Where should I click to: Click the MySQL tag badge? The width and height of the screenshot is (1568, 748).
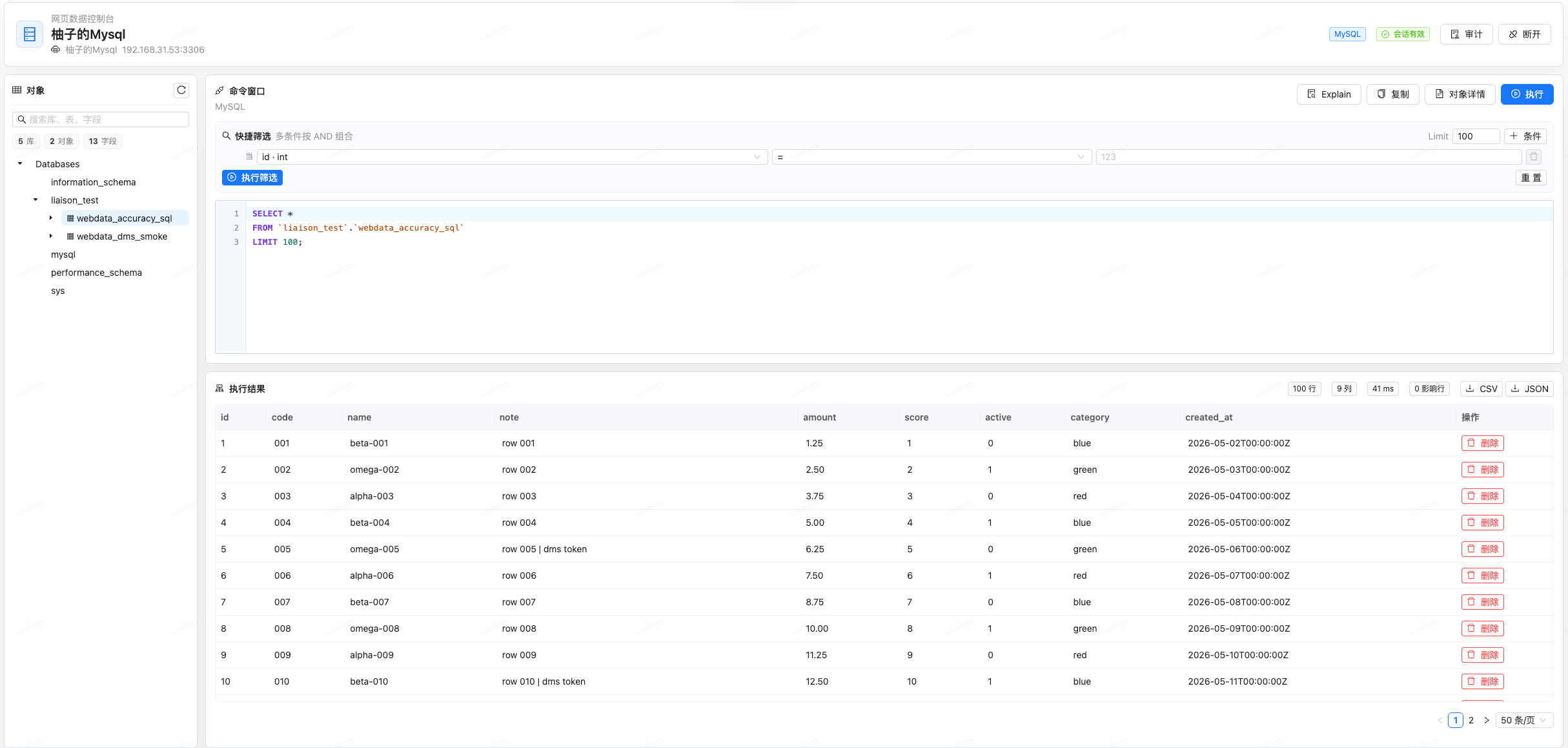pyautogui.click(x=1347, y=34)
